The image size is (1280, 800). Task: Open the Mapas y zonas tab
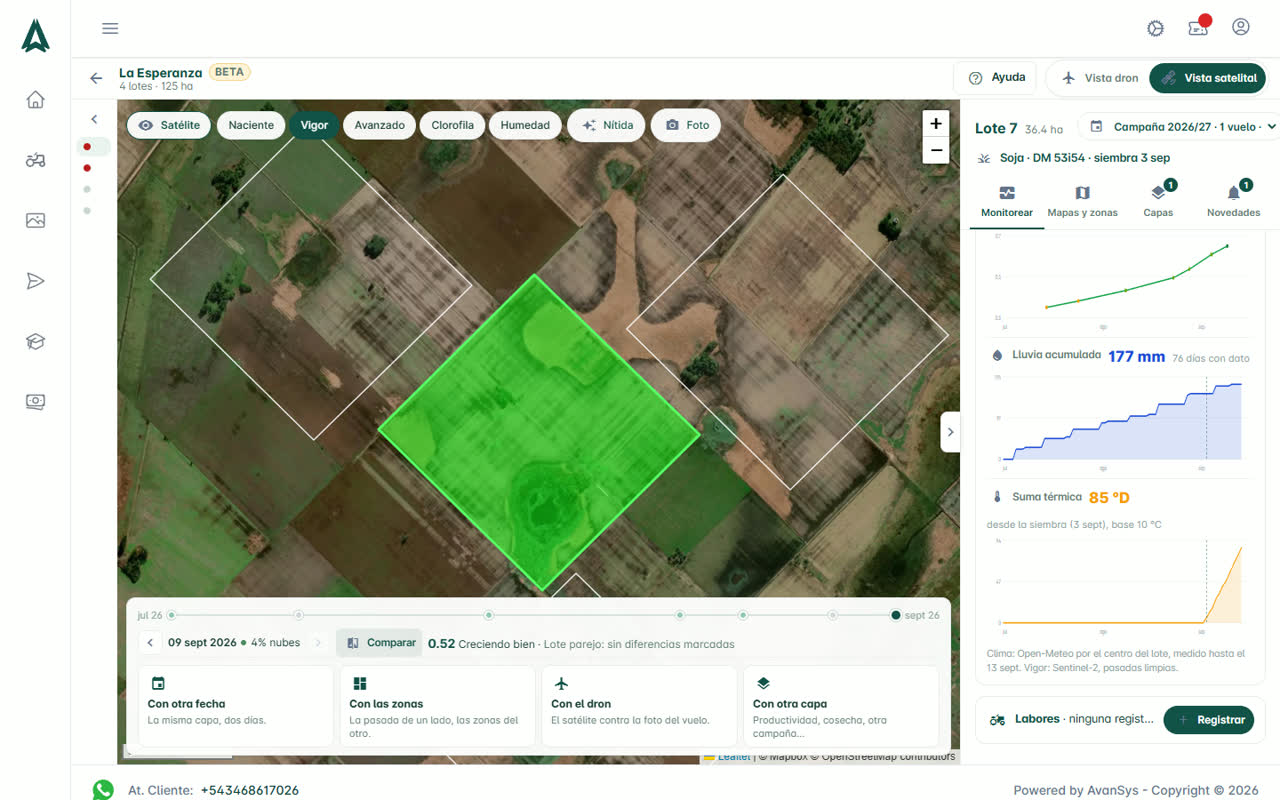tap(1082, 201)
